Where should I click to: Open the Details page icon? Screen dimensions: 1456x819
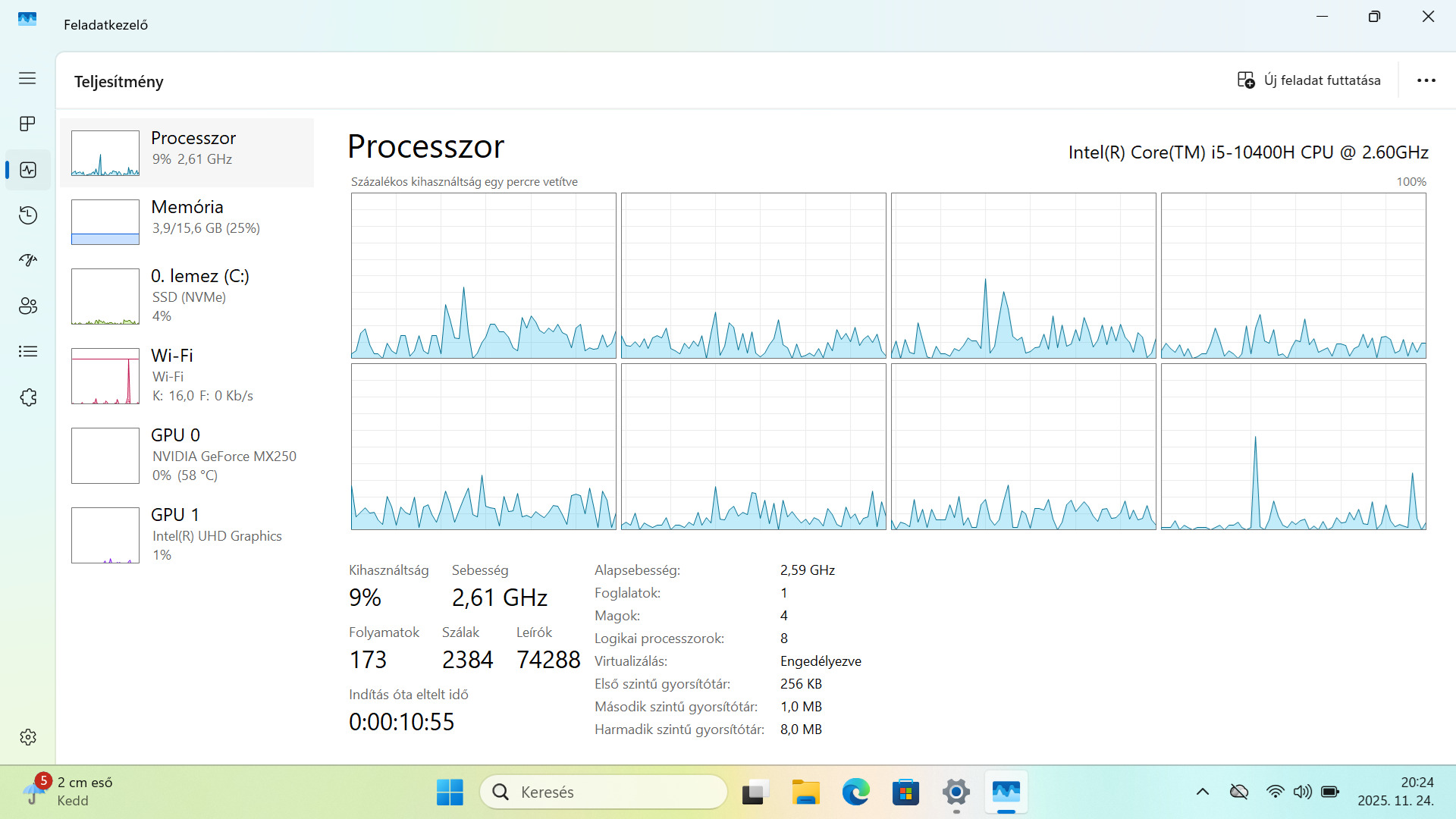pos(27,352)
